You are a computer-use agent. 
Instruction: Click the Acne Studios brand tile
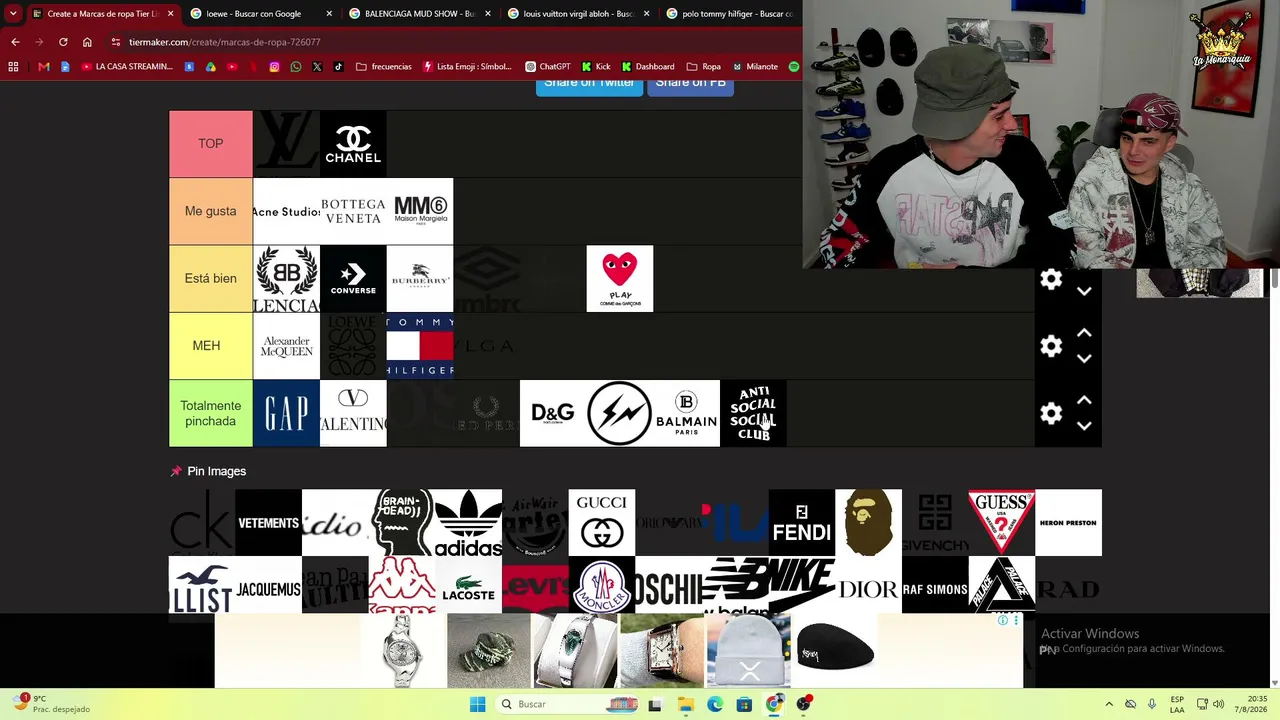pyautogui.click(x=286, y=211)
